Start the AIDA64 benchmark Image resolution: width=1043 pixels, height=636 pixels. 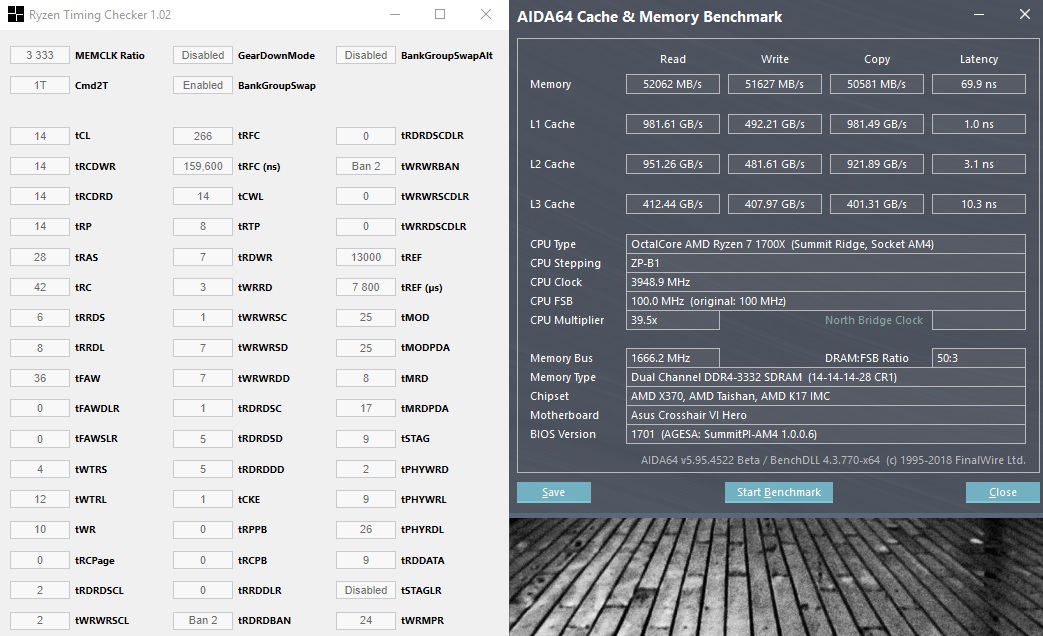coord(778,492)
